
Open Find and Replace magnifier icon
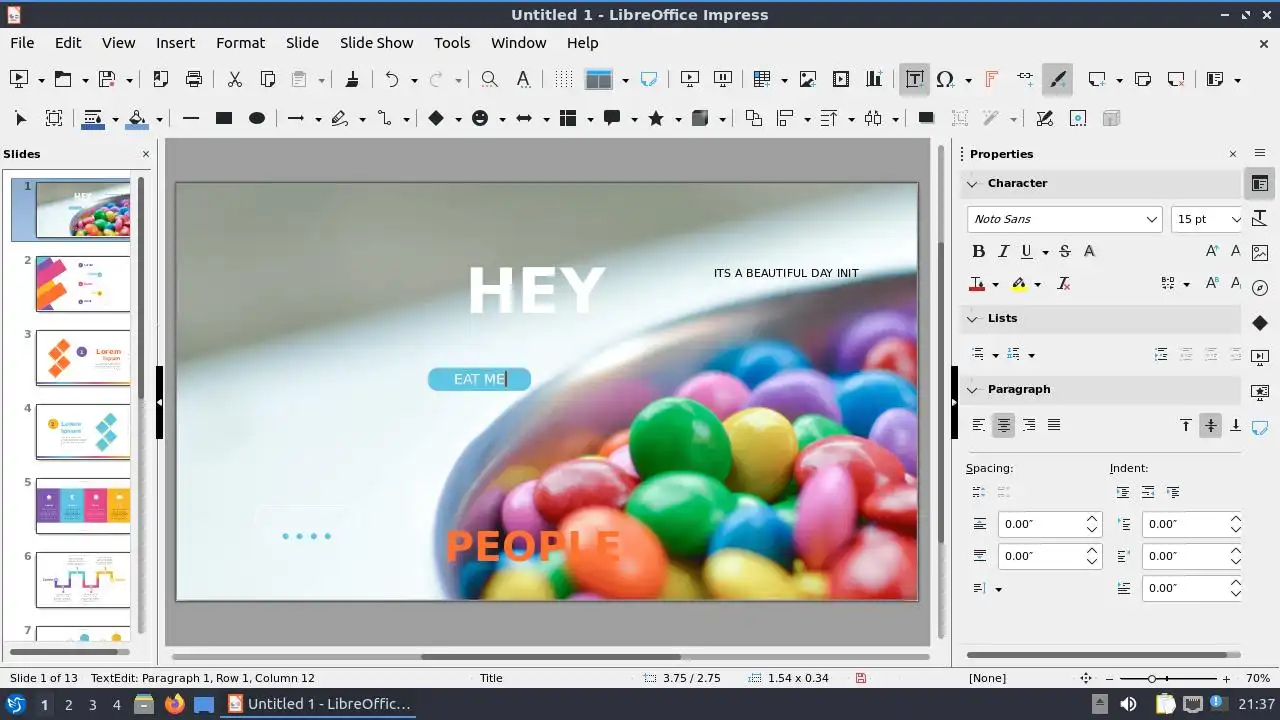(489, 79)
